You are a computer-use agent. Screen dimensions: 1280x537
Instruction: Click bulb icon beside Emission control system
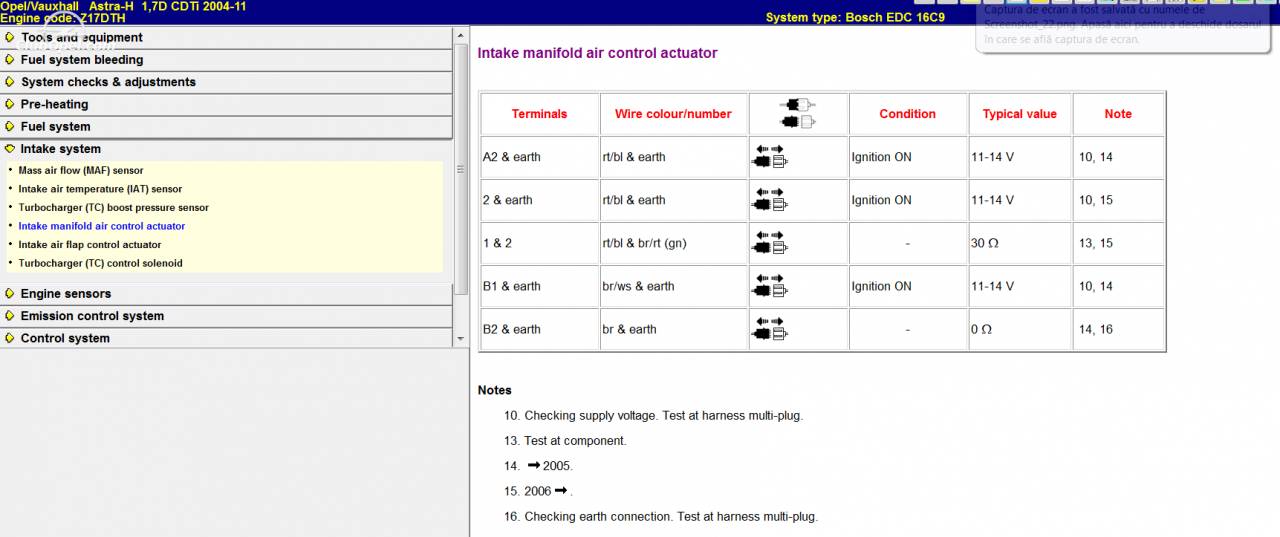pos(10,316)
